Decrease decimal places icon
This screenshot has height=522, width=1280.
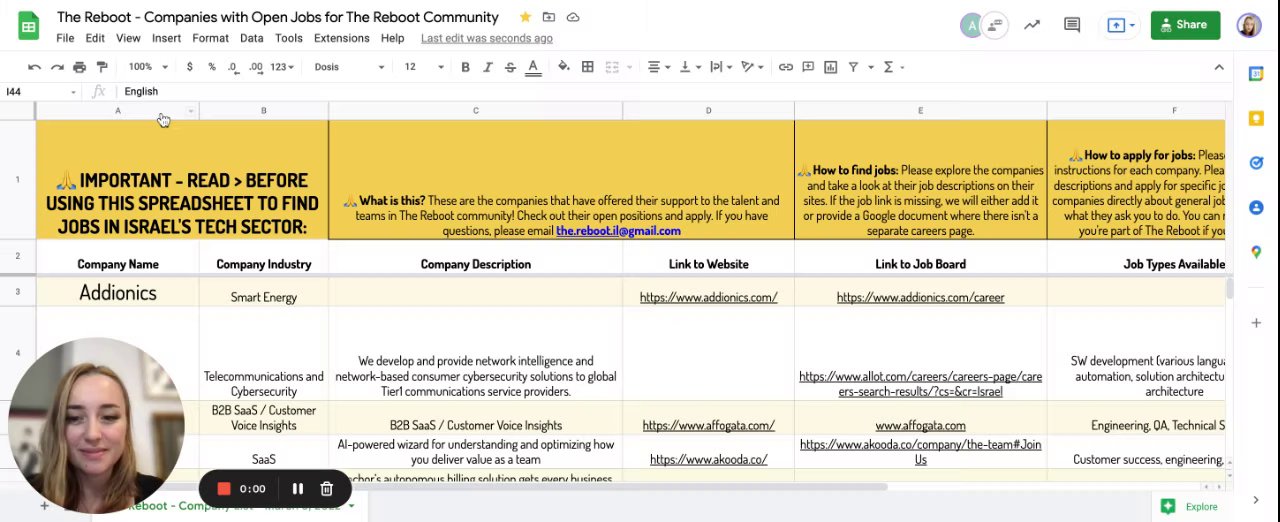tap(233, 67)
